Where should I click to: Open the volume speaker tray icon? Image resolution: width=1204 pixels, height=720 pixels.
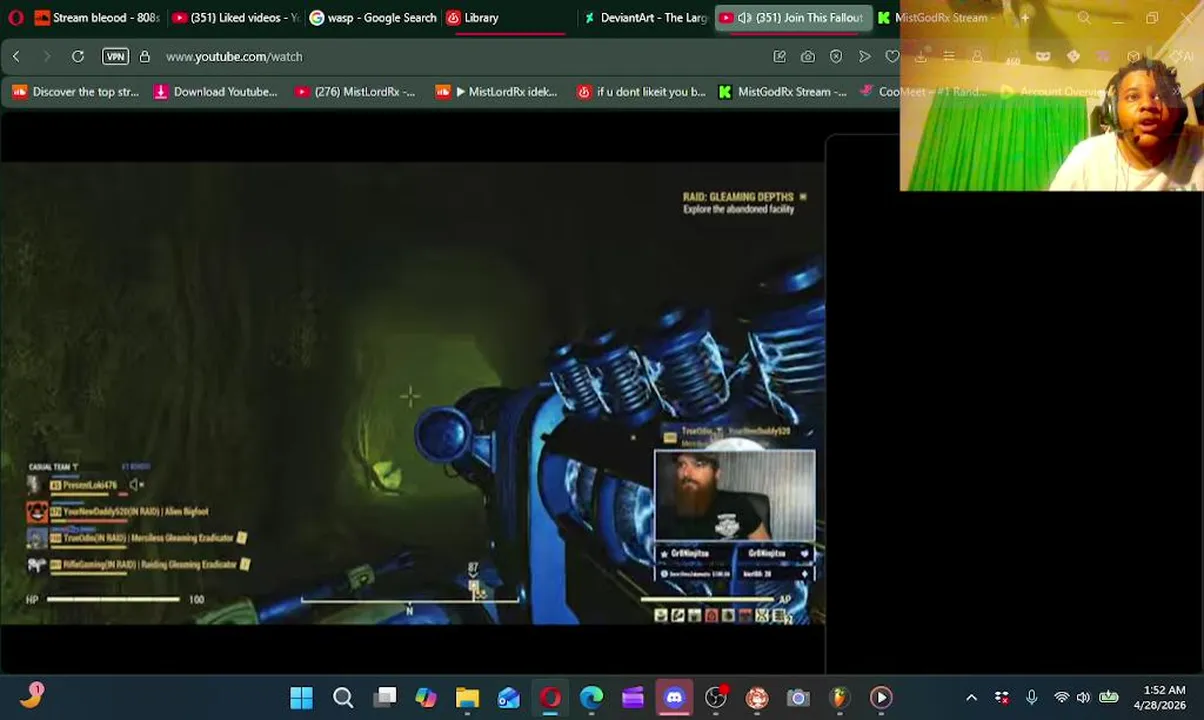[x=1083, y=697]
